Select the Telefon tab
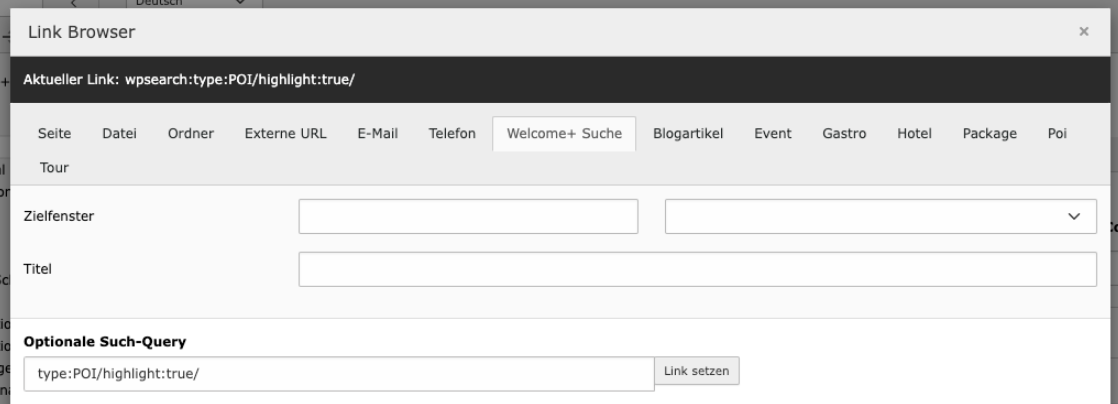 (x=452, y=134)
